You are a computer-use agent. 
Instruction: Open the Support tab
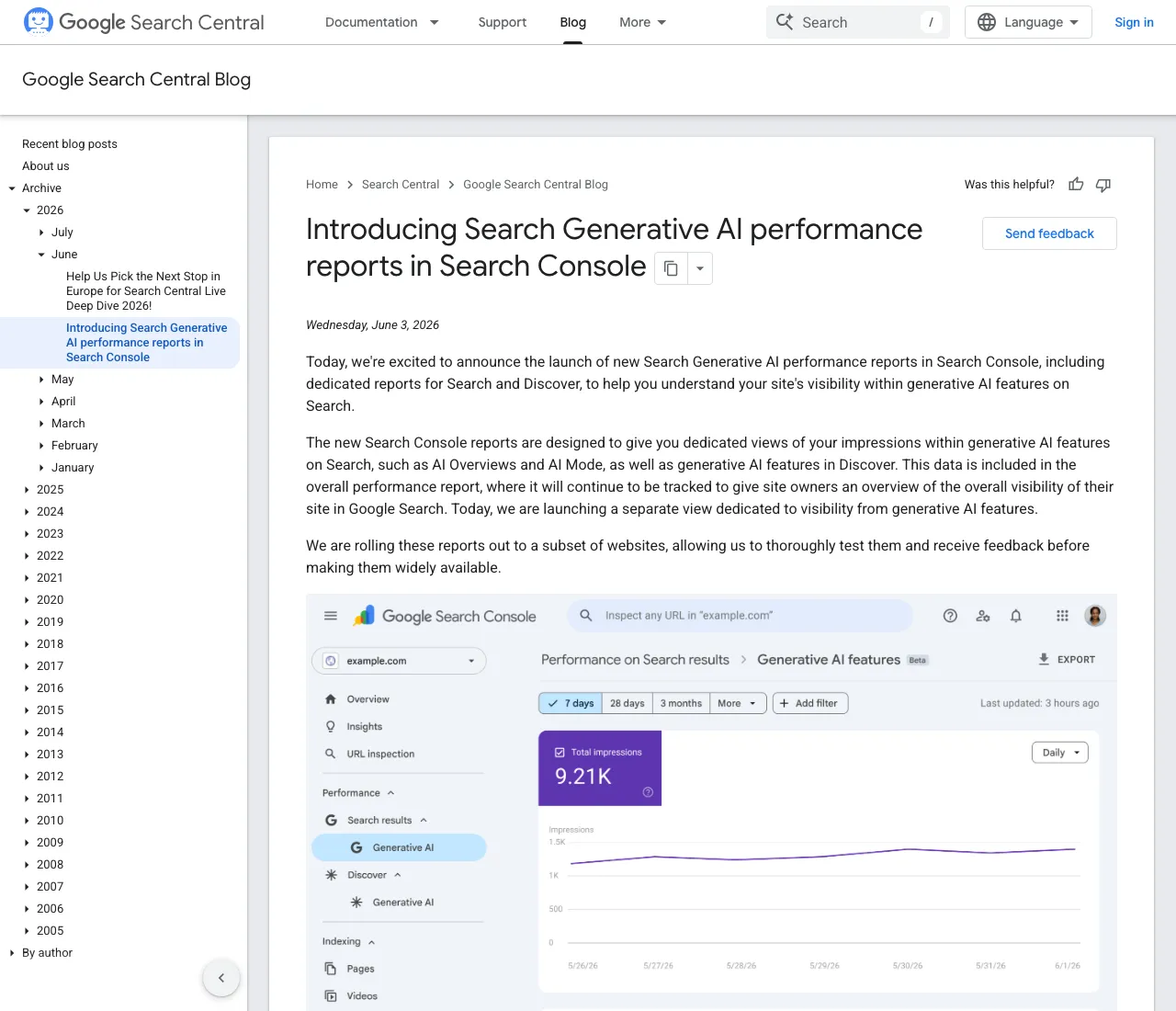point(503,22)
